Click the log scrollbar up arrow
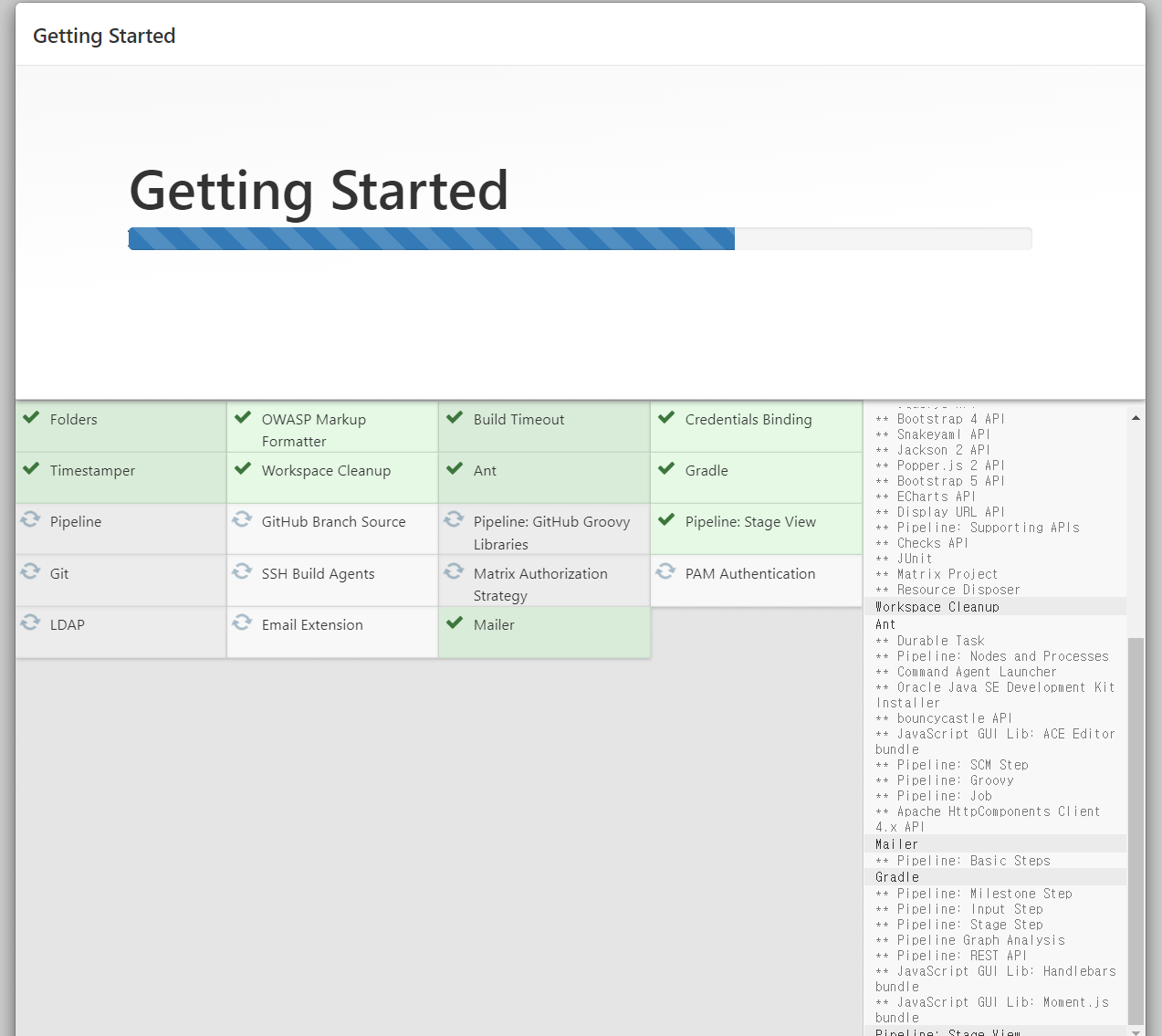This screenshot has height=1036, width=1162. pyautogui.click(x=1136, y=418)
